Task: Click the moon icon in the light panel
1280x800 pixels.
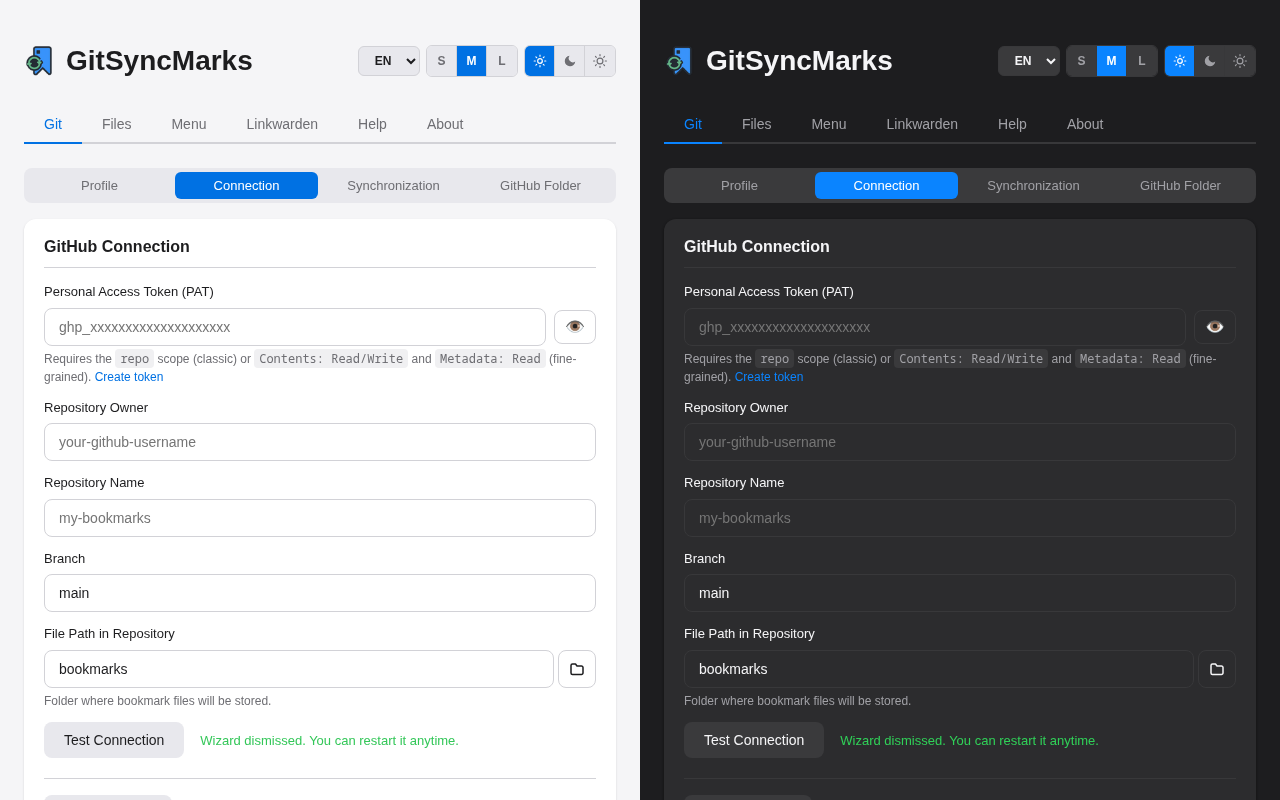Action: coord(570,61)
